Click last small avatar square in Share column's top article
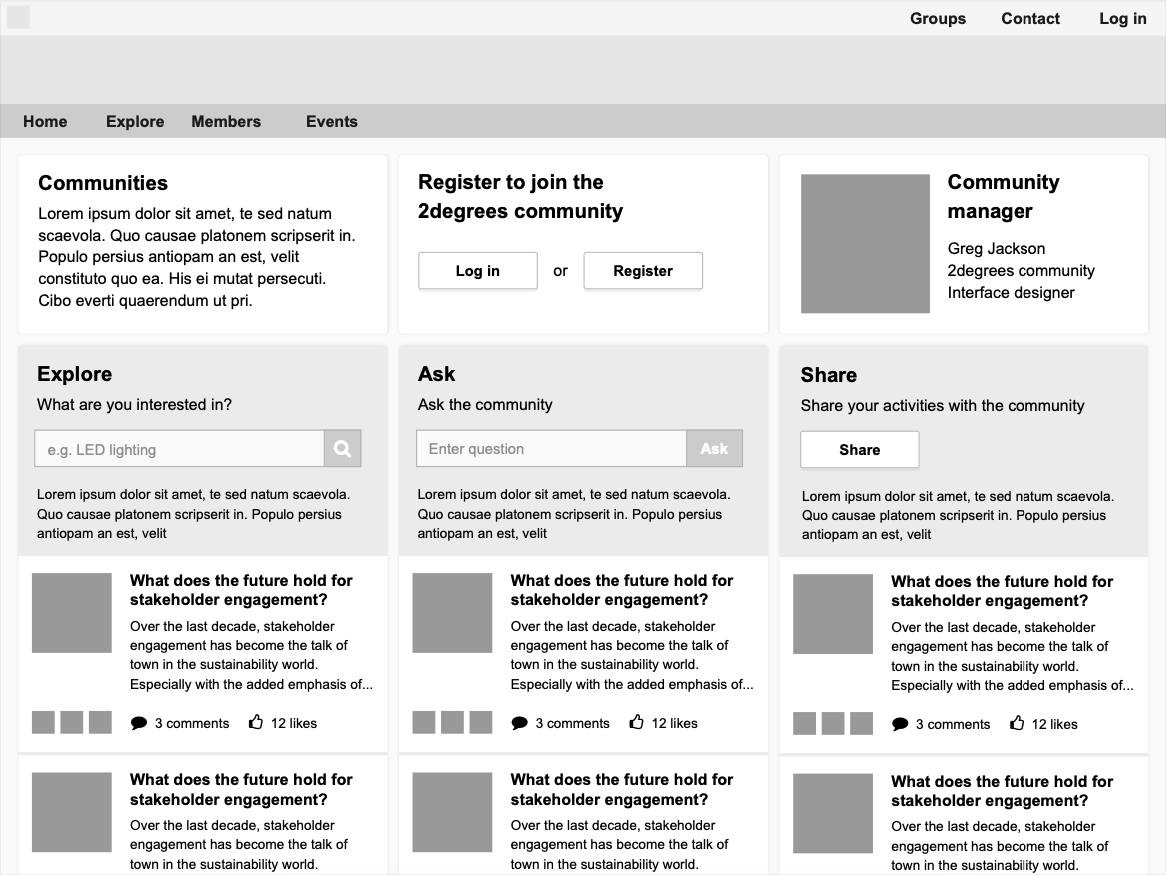The height and width of the screenshot is (875, 1166). [x=861, y=723]
